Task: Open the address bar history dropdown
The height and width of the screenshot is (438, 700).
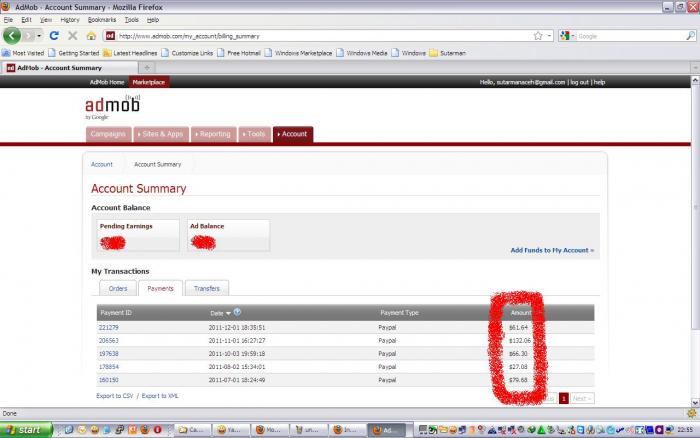Action: pyautogui.click(x=550, y=36)
